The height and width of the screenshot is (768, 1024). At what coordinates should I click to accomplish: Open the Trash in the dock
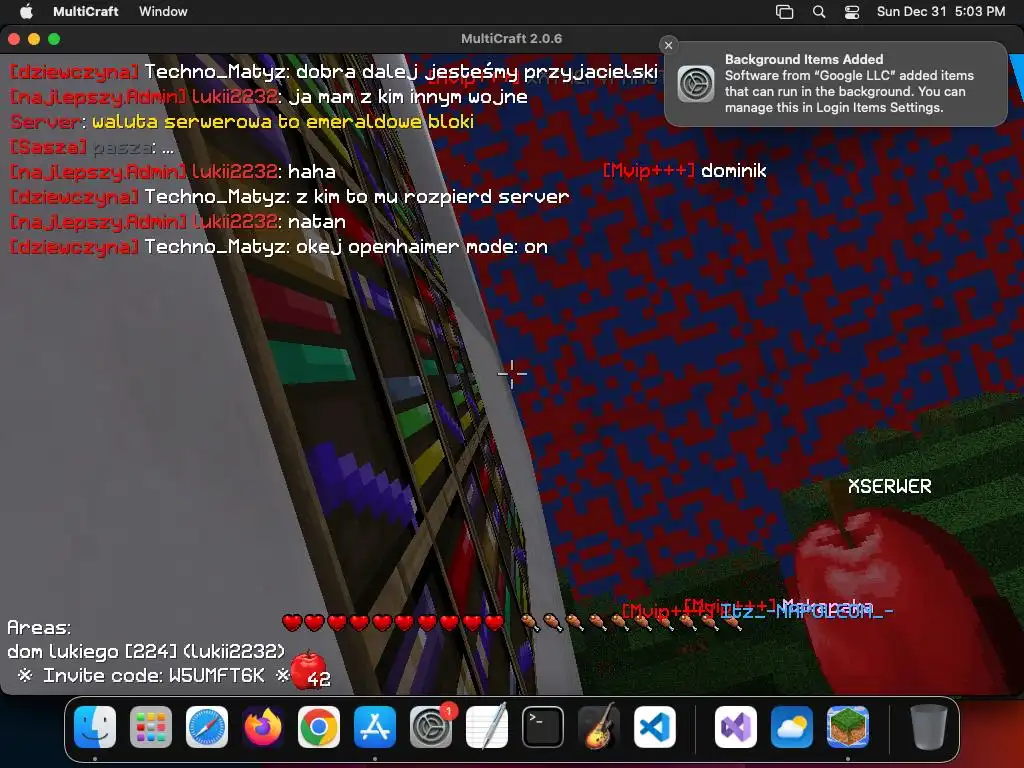929,726
